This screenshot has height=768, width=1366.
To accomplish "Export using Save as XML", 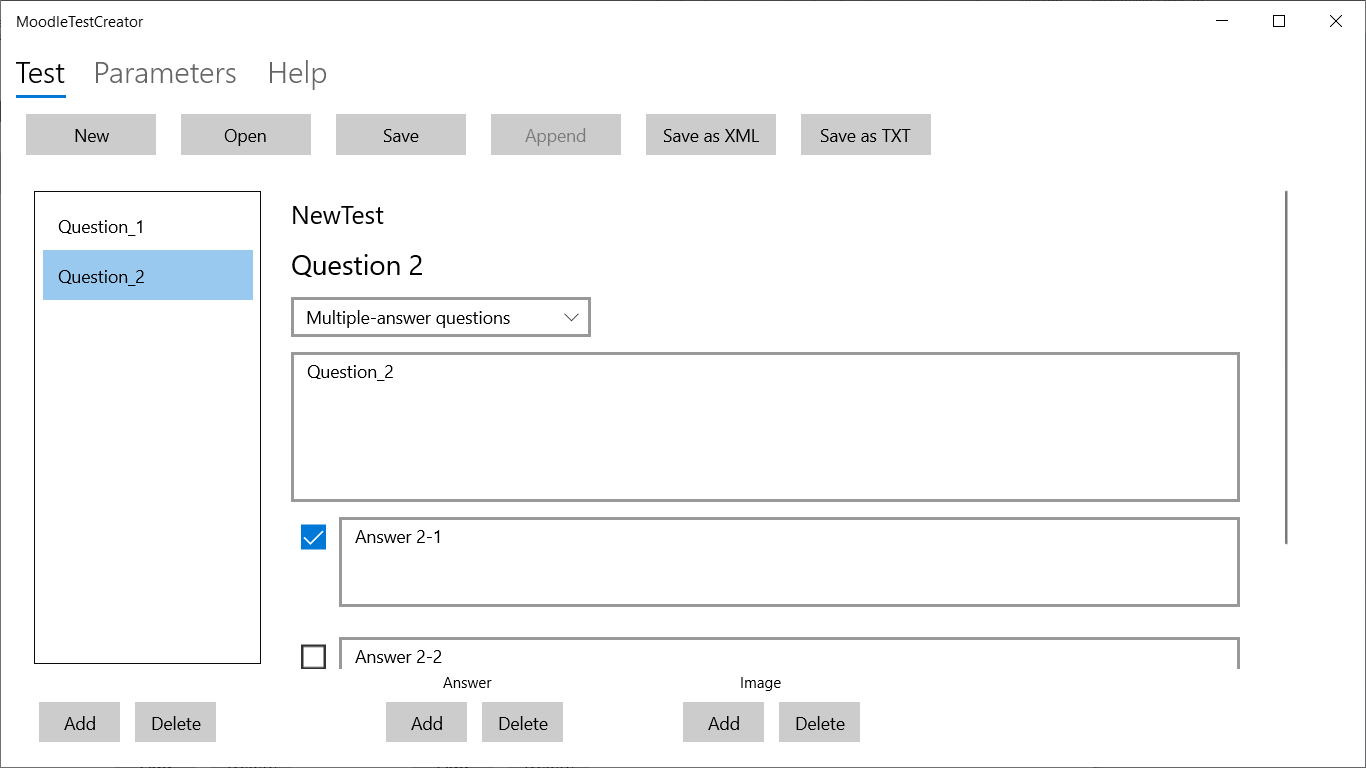I will 711,136.
